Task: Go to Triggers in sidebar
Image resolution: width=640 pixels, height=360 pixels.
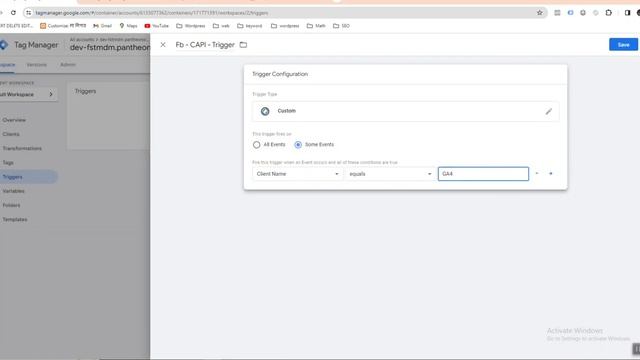Action: [x=12, y=177]
